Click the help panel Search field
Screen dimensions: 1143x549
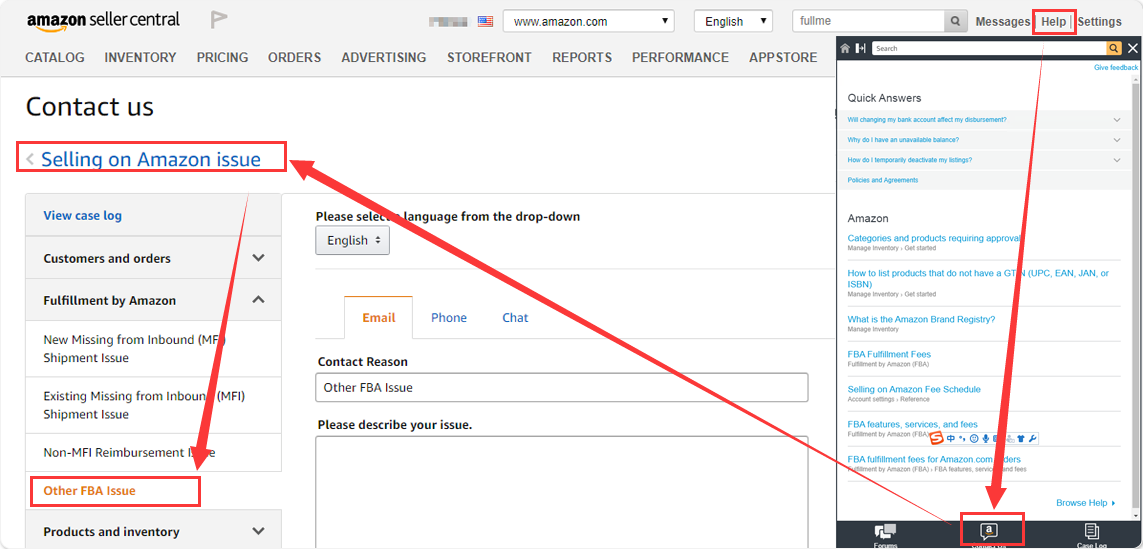click(x=988, y=48)
